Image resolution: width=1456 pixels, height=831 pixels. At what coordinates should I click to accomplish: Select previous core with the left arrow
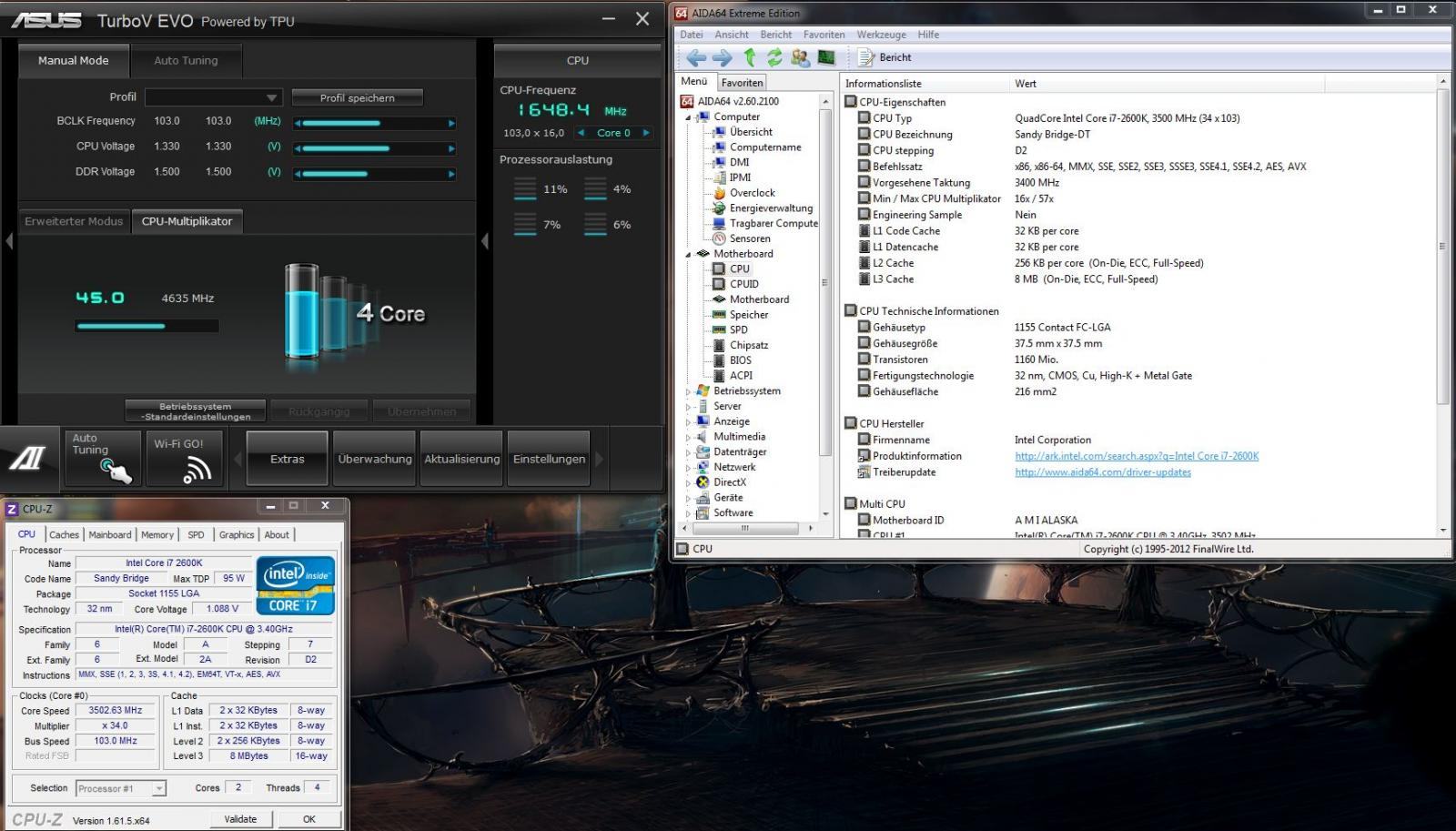click(x=581, y=133)
